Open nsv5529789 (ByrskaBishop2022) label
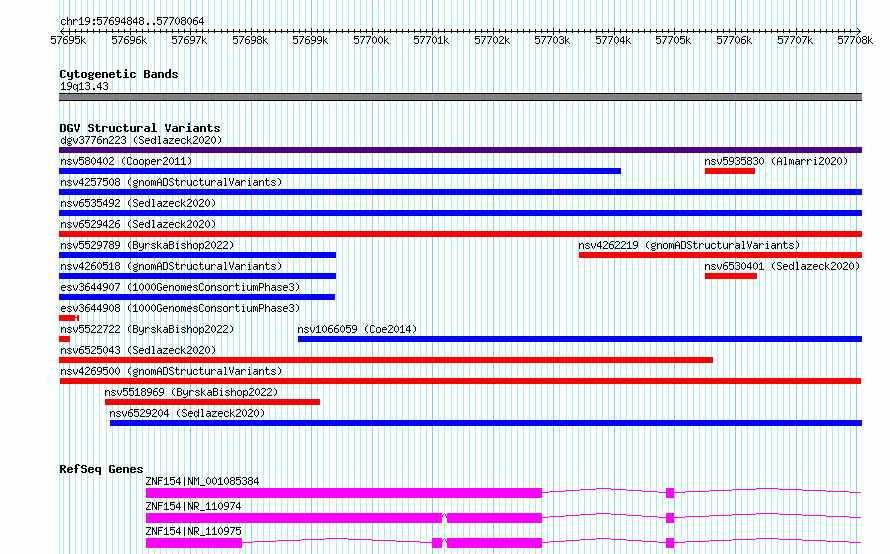 tap(147, 245)
